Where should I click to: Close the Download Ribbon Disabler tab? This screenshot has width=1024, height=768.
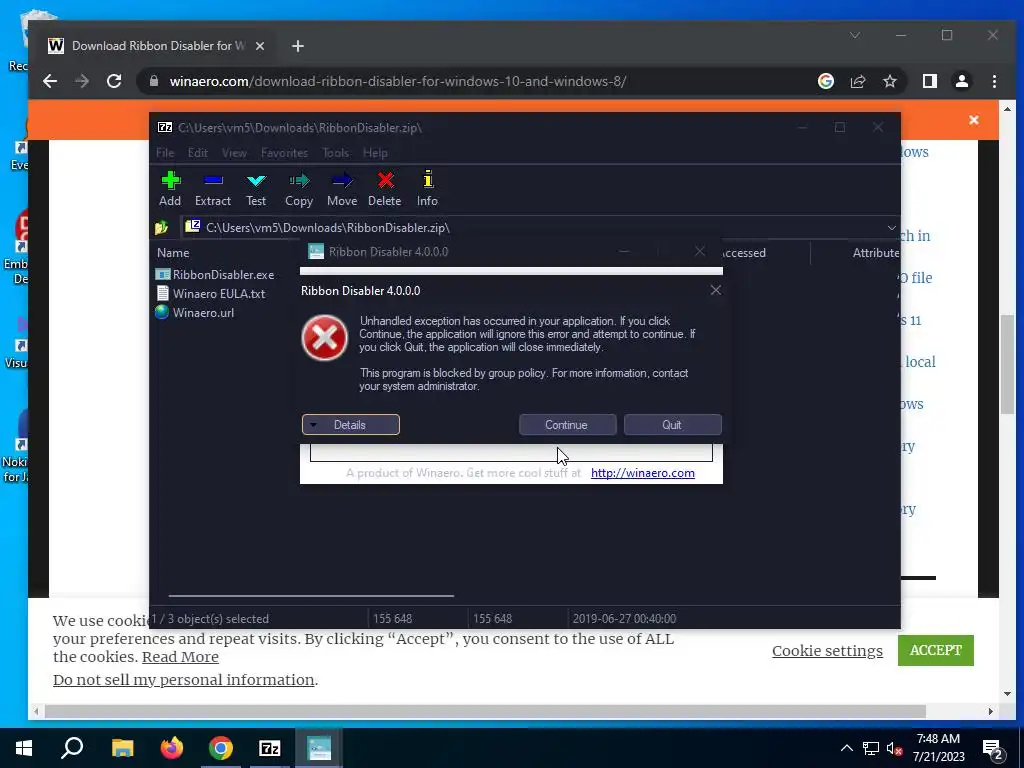(260, 46)
